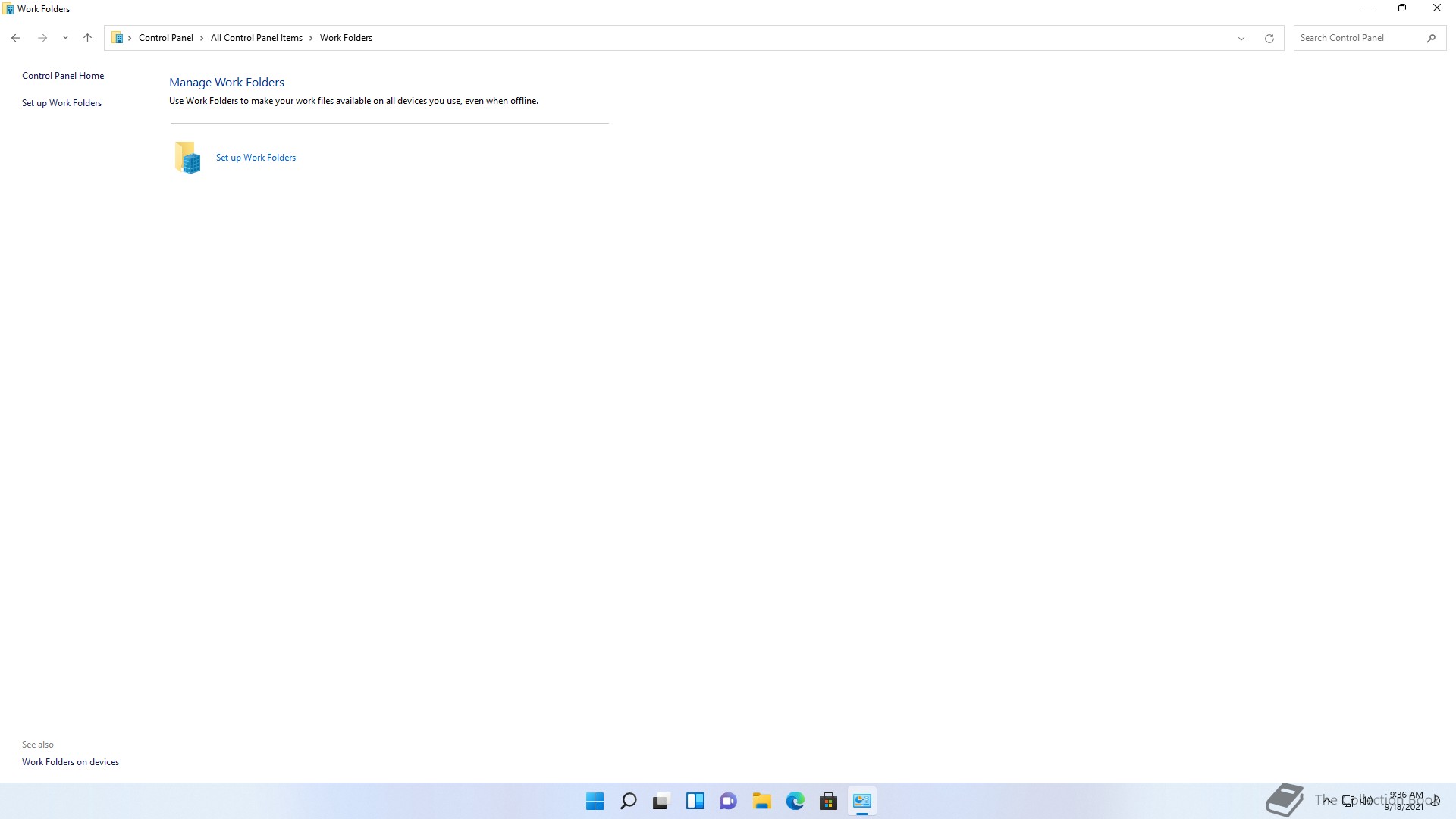This screenshot has height=819, width=1456.
Task: Open the Windows Start menu
Action: tap(595, 801)
